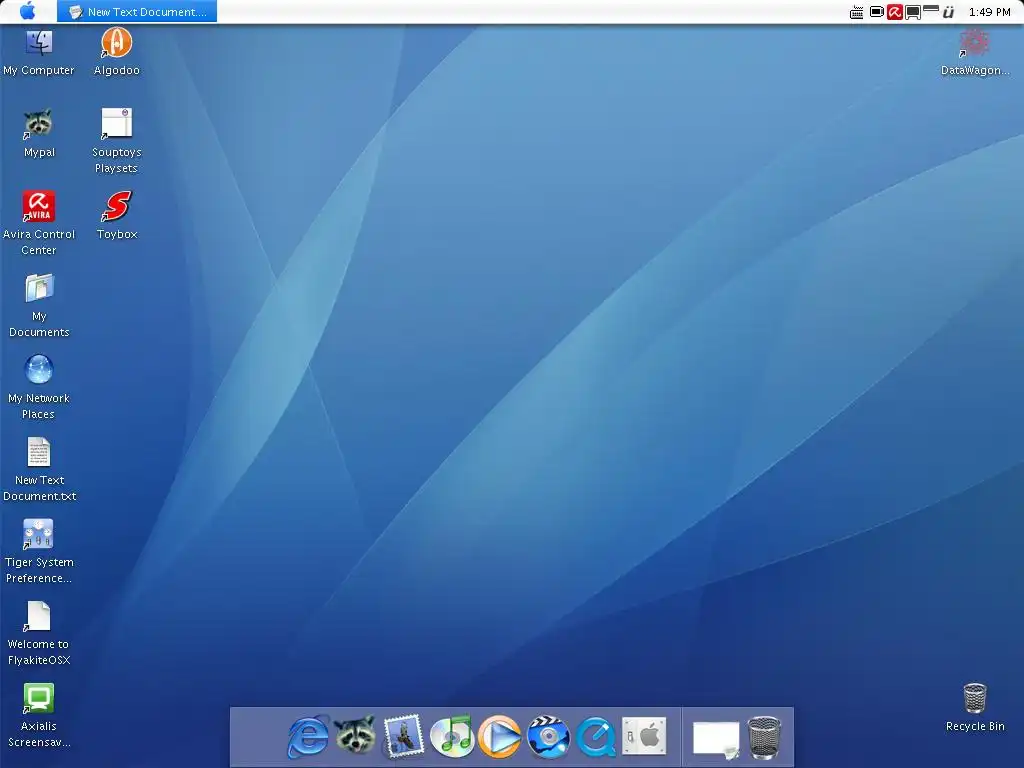This screenshot has height=768, width=1024.
Task: Click the horizontal bar tray icon
Action: coord(931,9)
